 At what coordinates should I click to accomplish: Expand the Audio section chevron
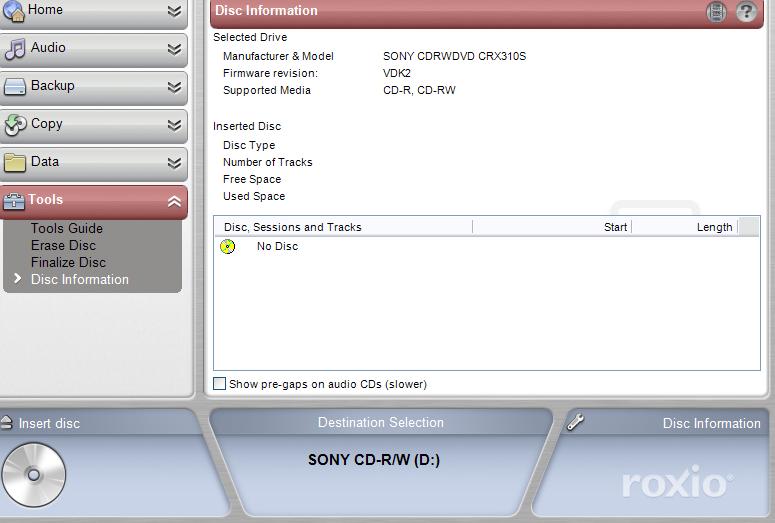174,49
